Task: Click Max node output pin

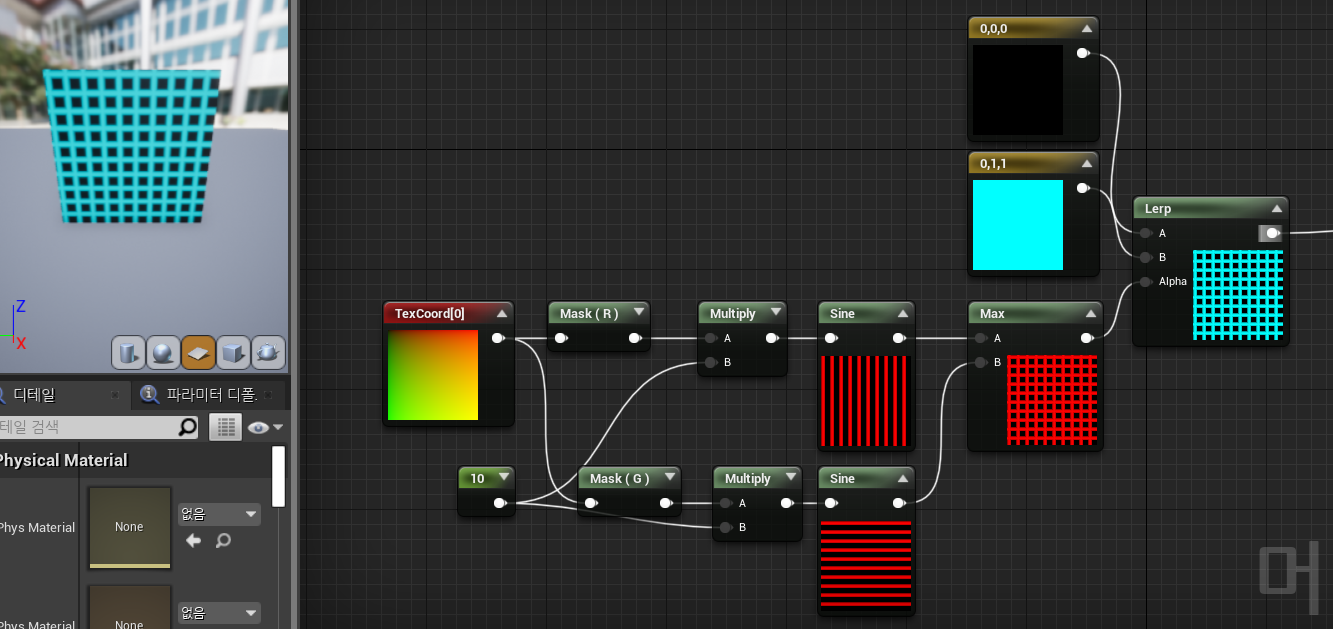Action: [x=1087, y=338]
